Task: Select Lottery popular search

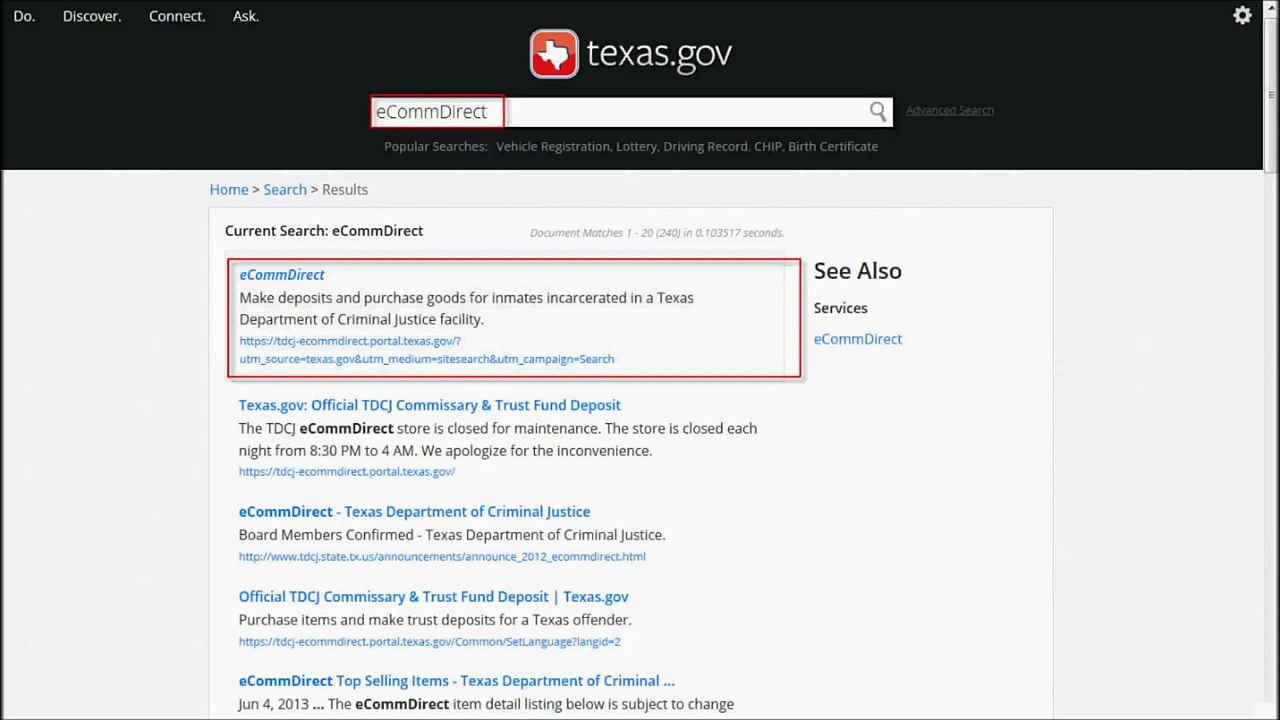Action: [x=636, y=146]
